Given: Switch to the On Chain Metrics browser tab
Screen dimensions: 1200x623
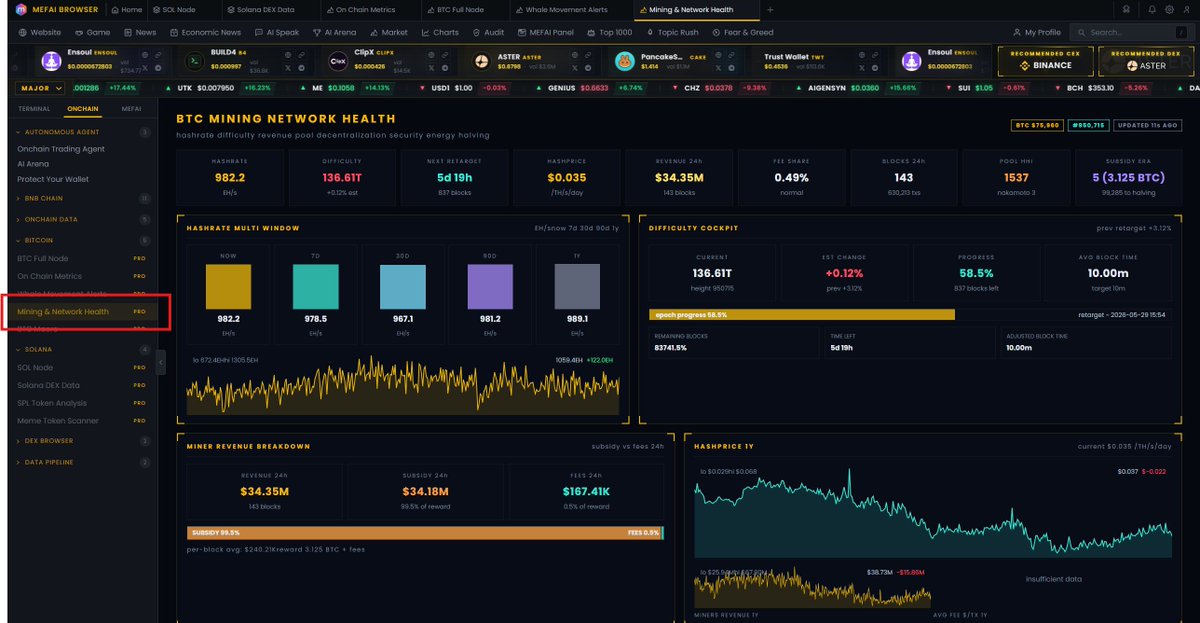Looking at the screenshot, I should click(370, 10).
